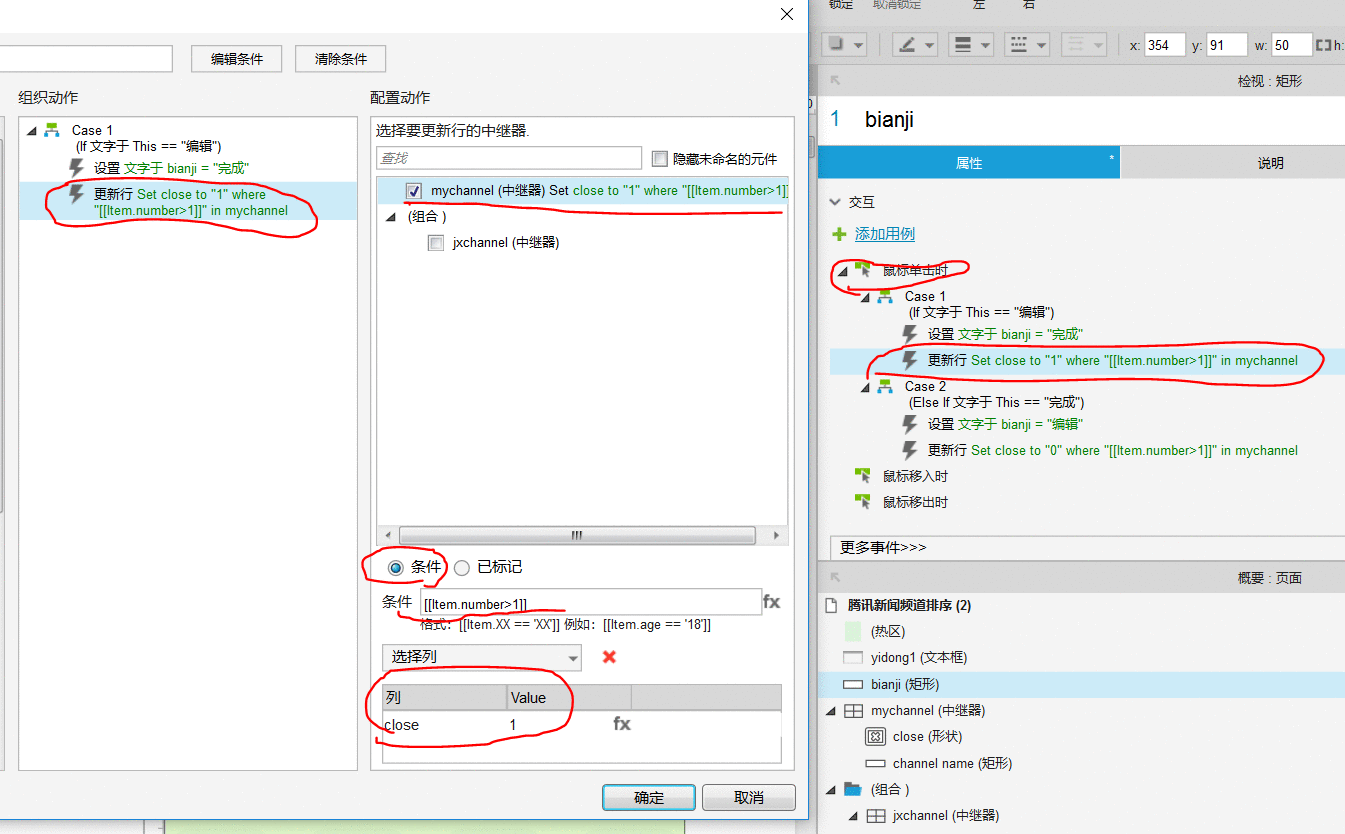Click Case 1 icon in 组织动作 tree
Viewport: 1345px width, 834px height.
tap(53, 130)
